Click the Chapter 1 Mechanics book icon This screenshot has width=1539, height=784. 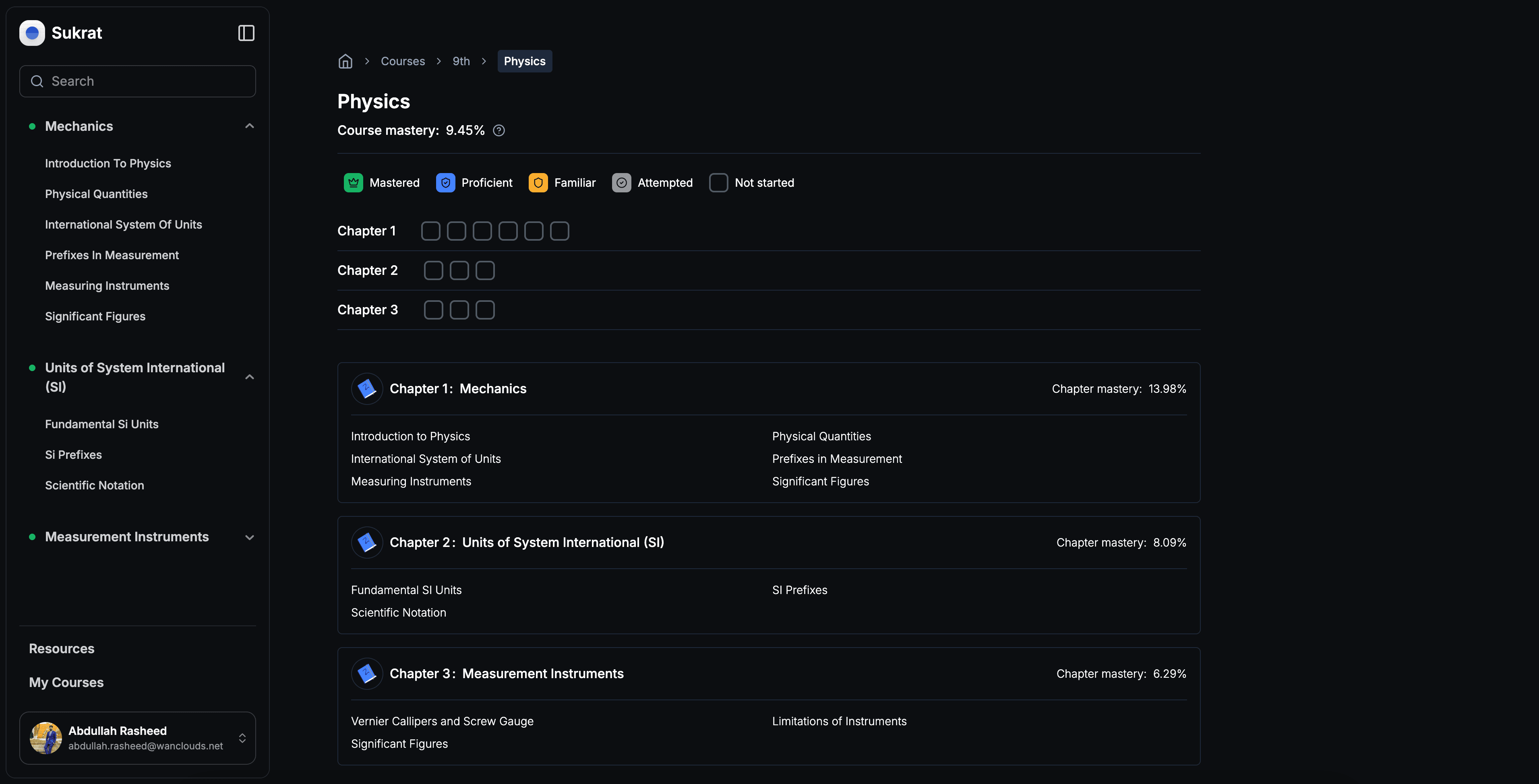(x=366, y=388)
